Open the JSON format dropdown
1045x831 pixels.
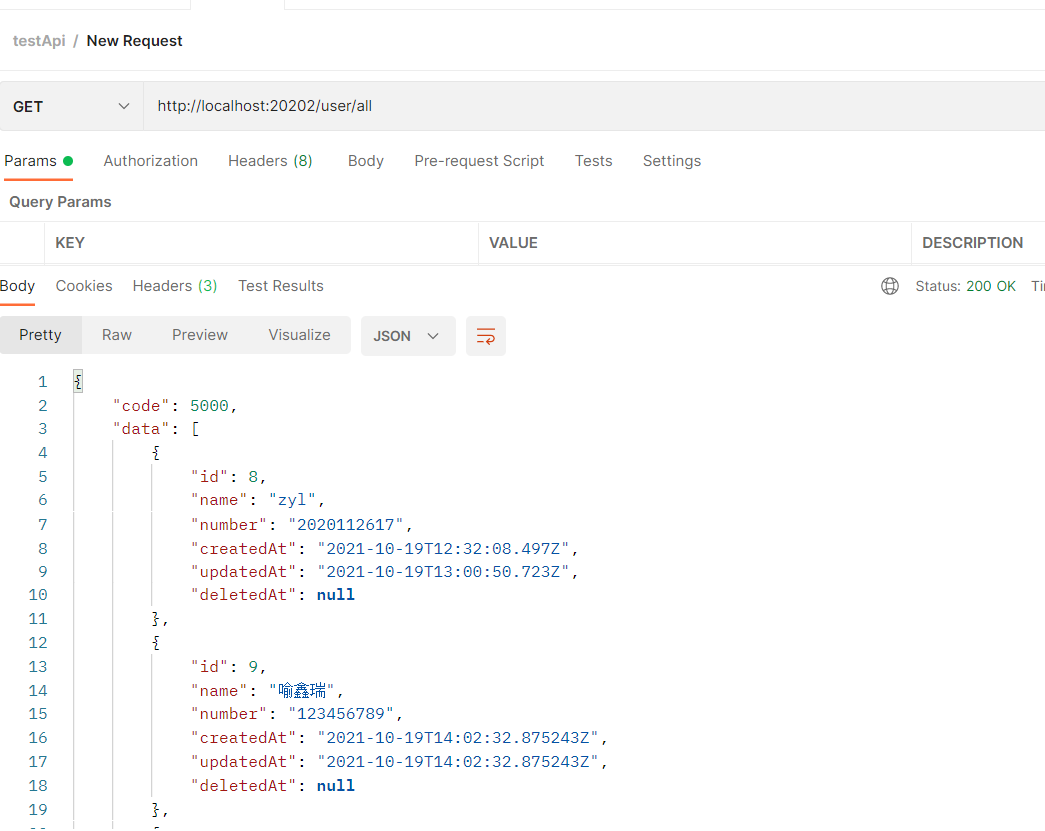pos(407,336)
